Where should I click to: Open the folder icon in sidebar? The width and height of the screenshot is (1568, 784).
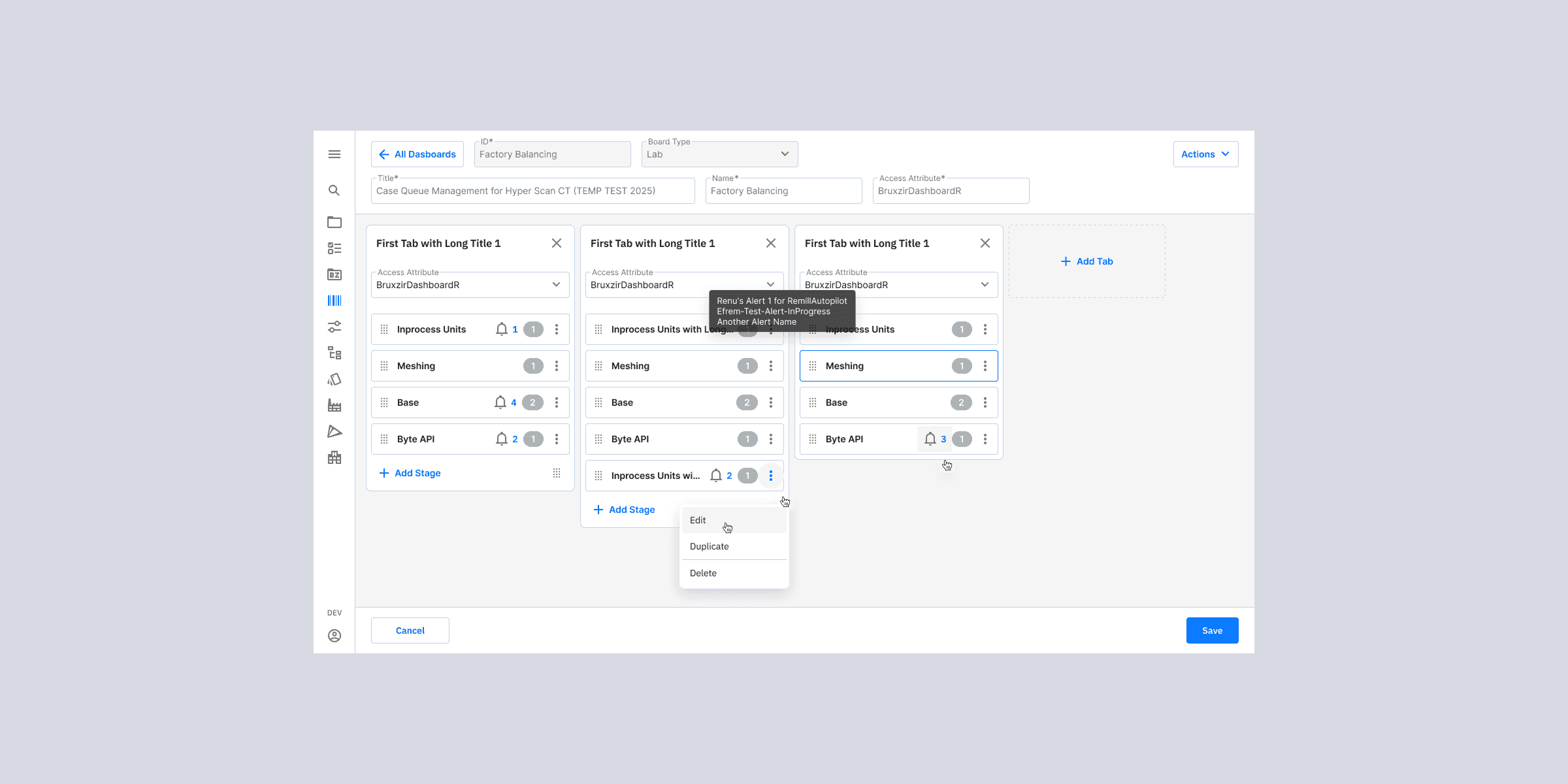[334, 222]
